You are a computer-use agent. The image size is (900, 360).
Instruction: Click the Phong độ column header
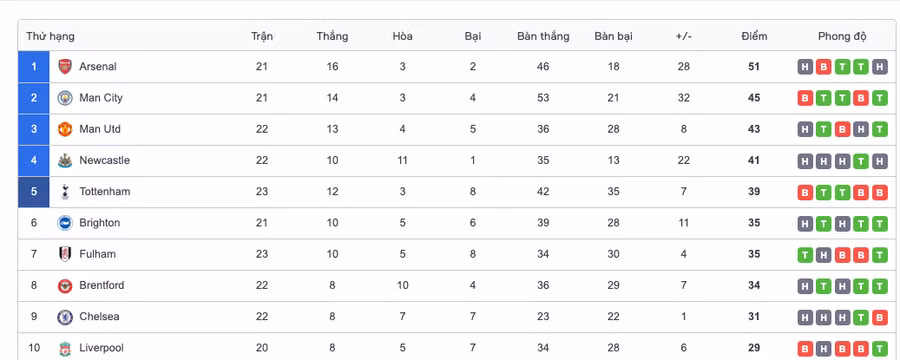[842, 36]
